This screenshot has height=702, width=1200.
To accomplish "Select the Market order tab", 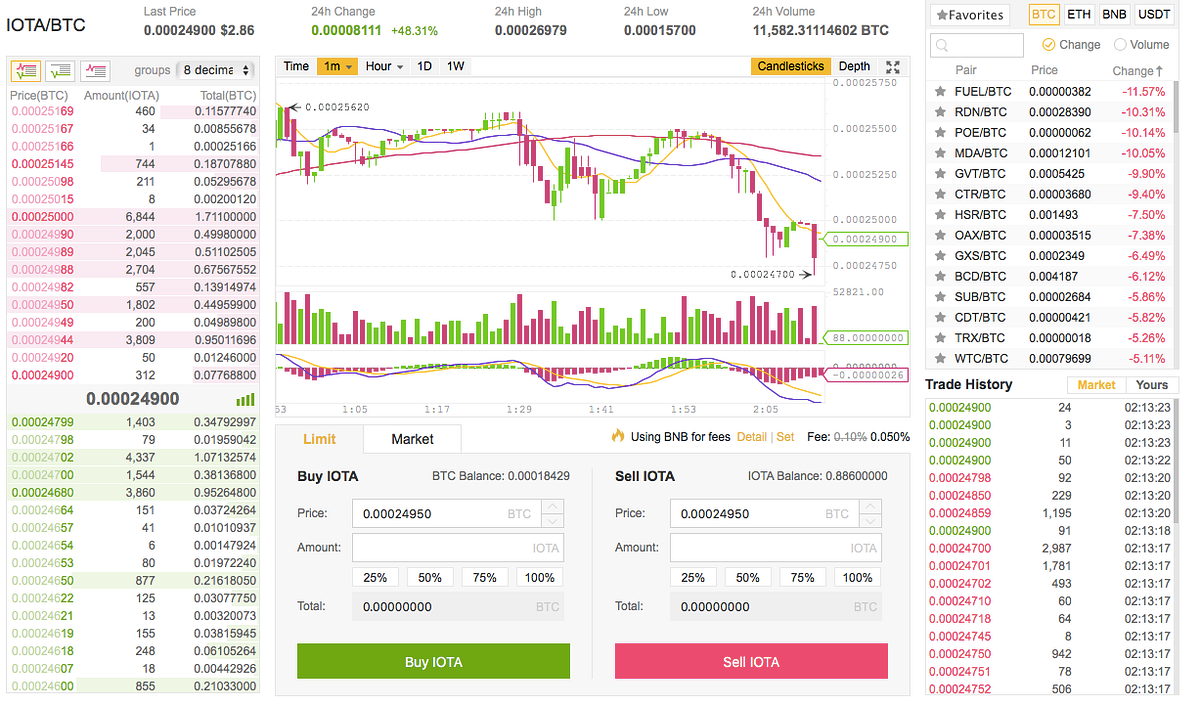I will click(x=412, y=439).
